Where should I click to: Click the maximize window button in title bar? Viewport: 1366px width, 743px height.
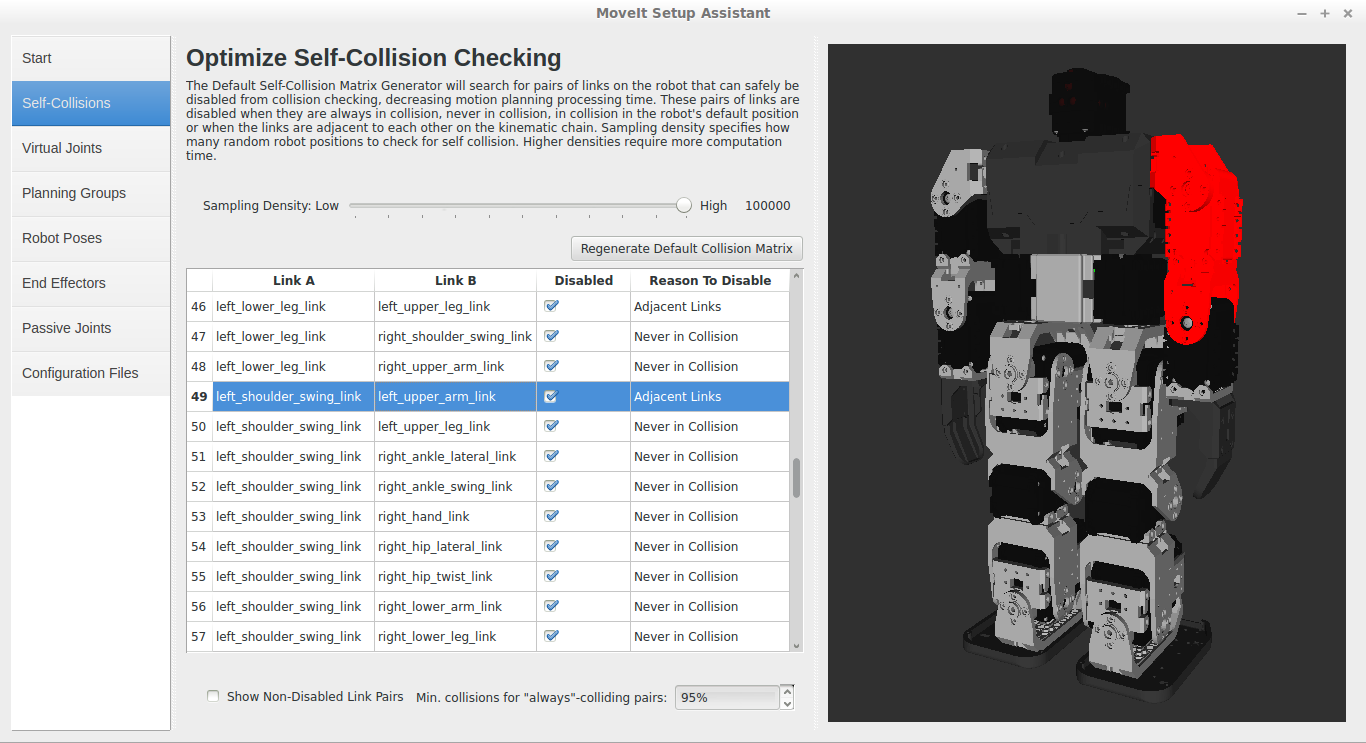point(1324,13)
